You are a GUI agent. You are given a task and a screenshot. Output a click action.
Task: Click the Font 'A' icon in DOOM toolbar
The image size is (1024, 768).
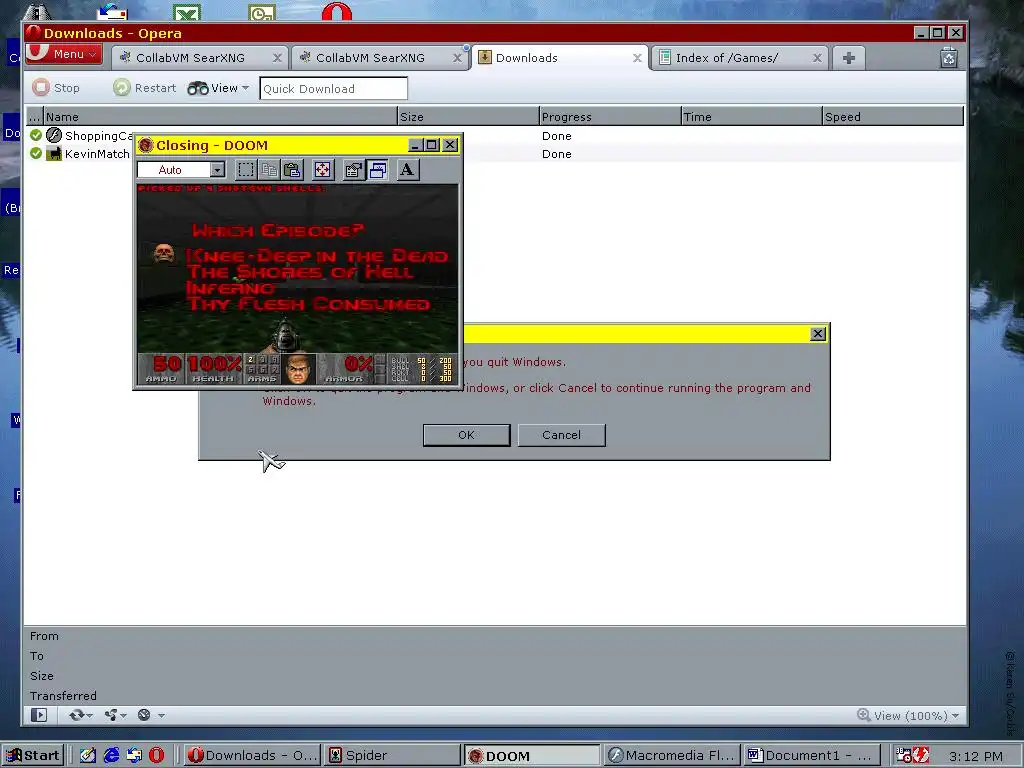pyautogui.click(x=408, y=170)
